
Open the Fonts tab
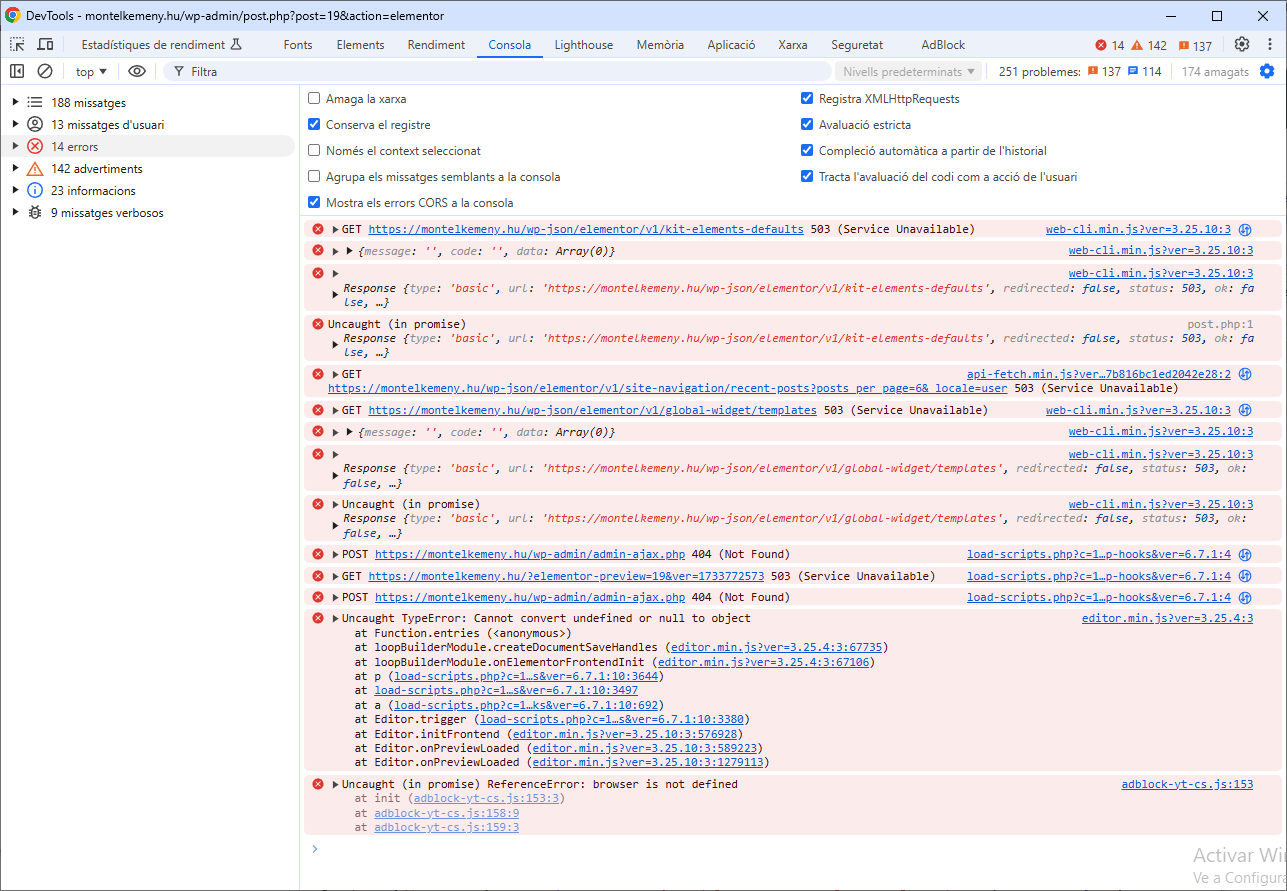tap(298, 45)
